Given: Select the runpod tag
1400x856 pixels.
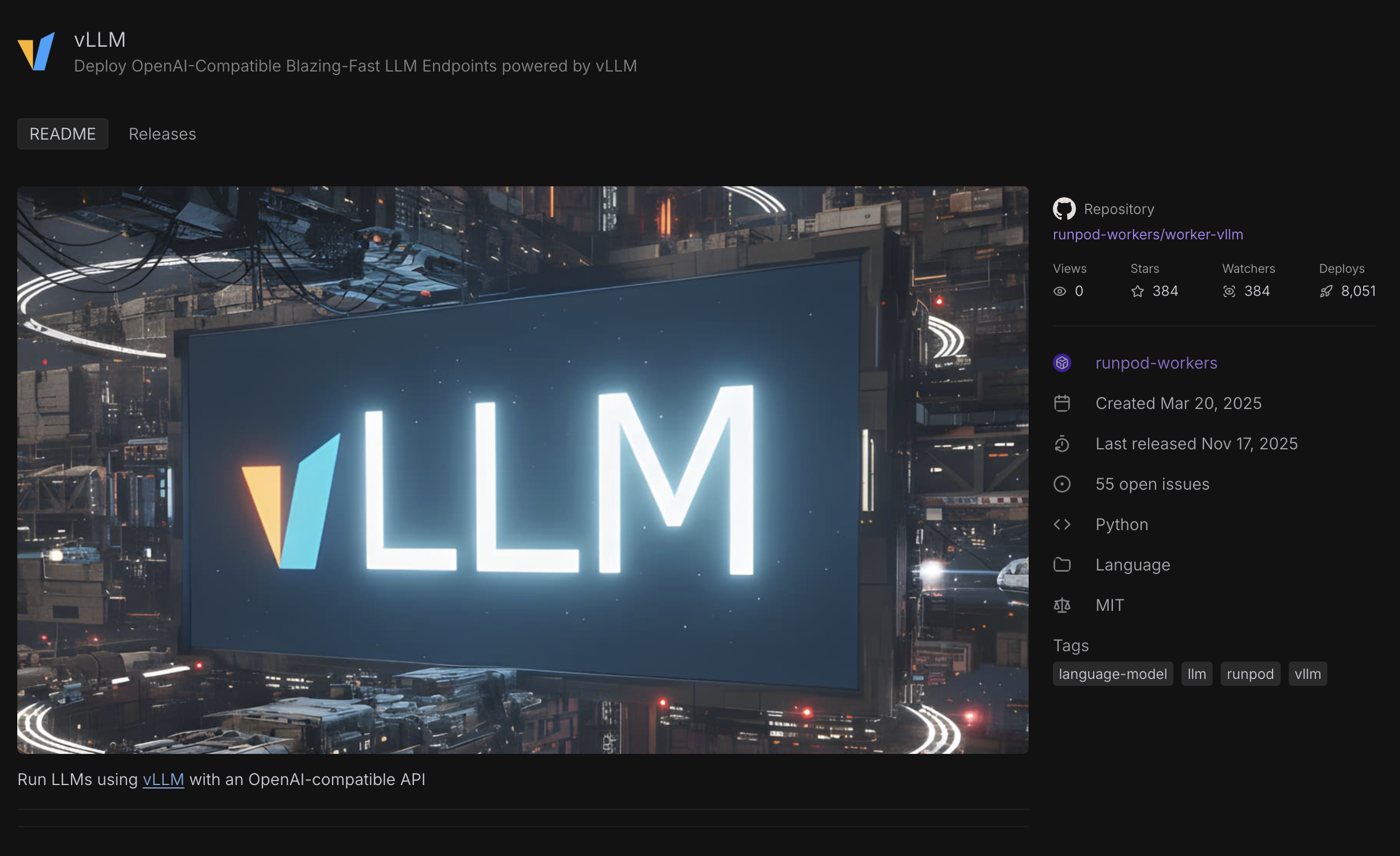Looking at the screenshot, I should pos(1250,674).
